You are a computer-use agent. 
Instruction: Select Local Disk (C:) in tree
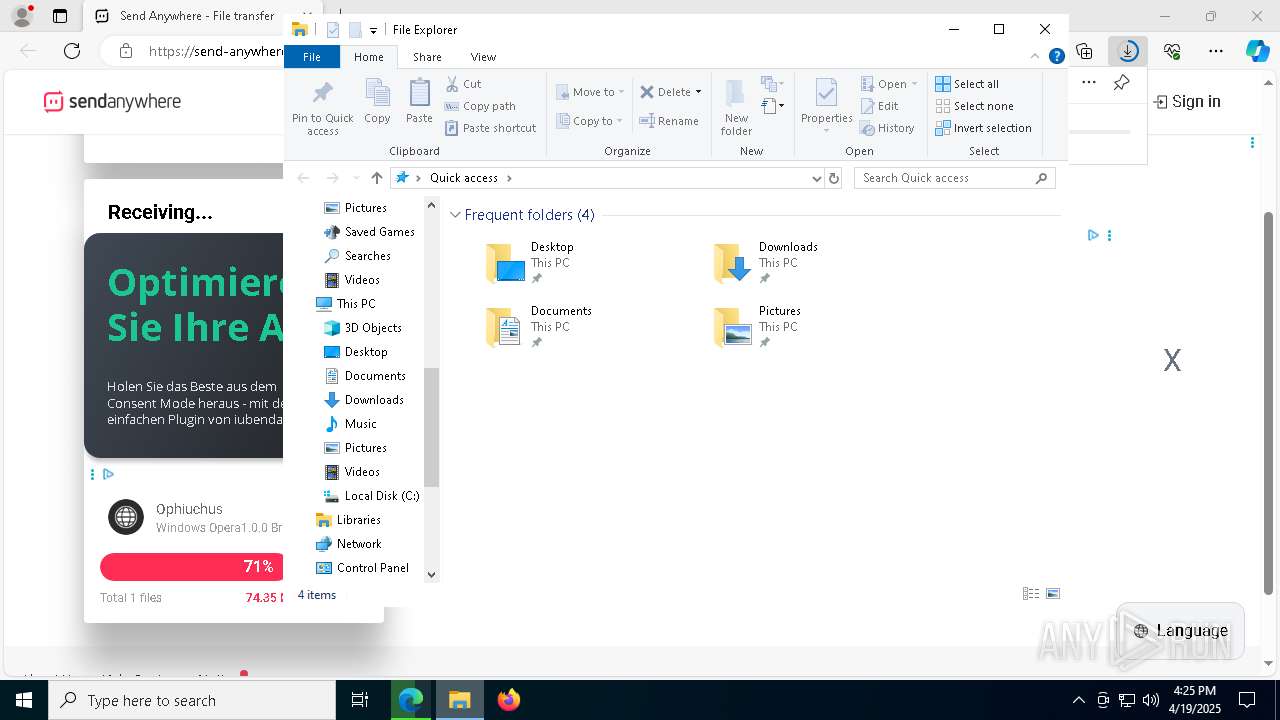pyautogui.click(x=372, y=496)
